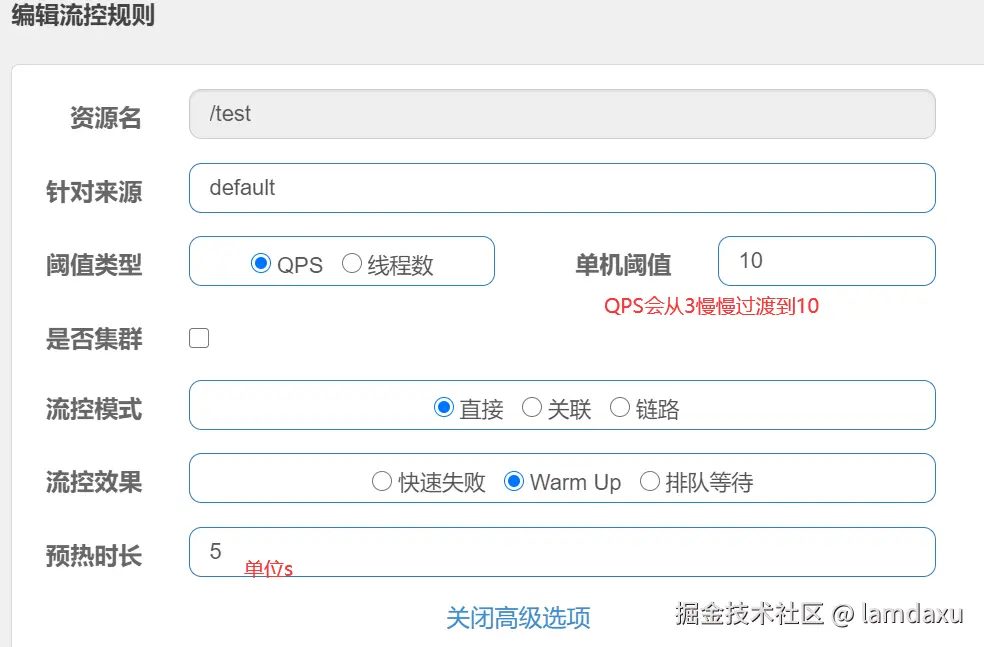This screenshot has width=984, height=647.
Task: Click the 链路 label text
Action: pos(657,409)
